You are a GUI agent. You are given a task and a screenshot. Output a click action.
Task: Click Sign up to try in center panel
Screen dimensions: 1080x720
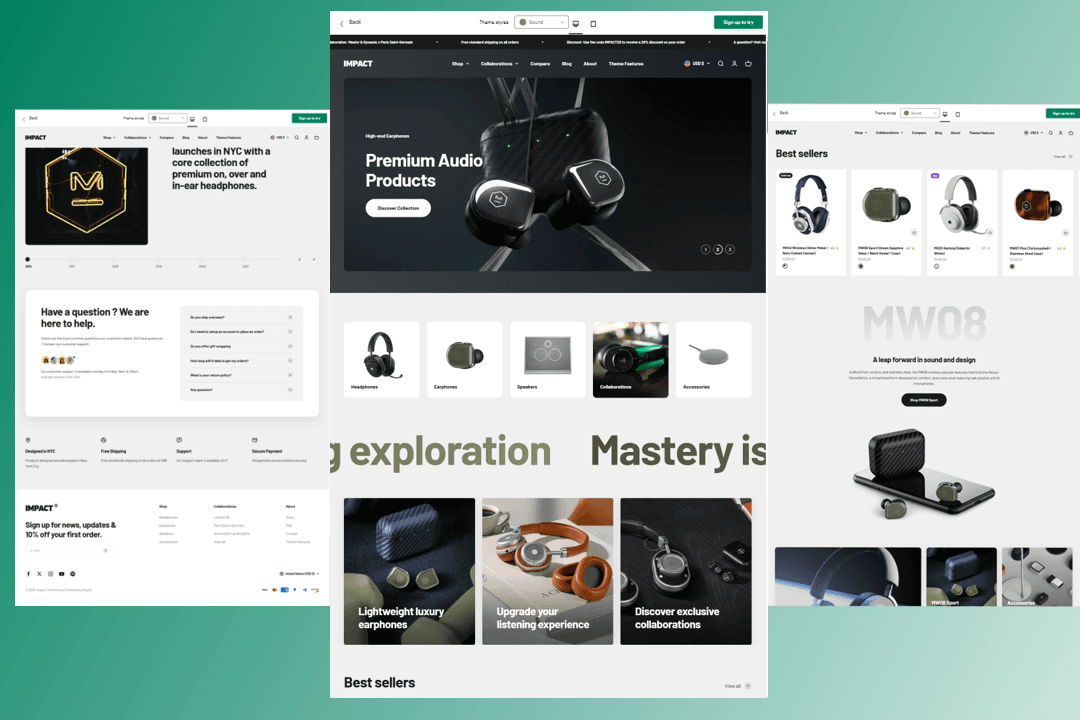[738, 22]
